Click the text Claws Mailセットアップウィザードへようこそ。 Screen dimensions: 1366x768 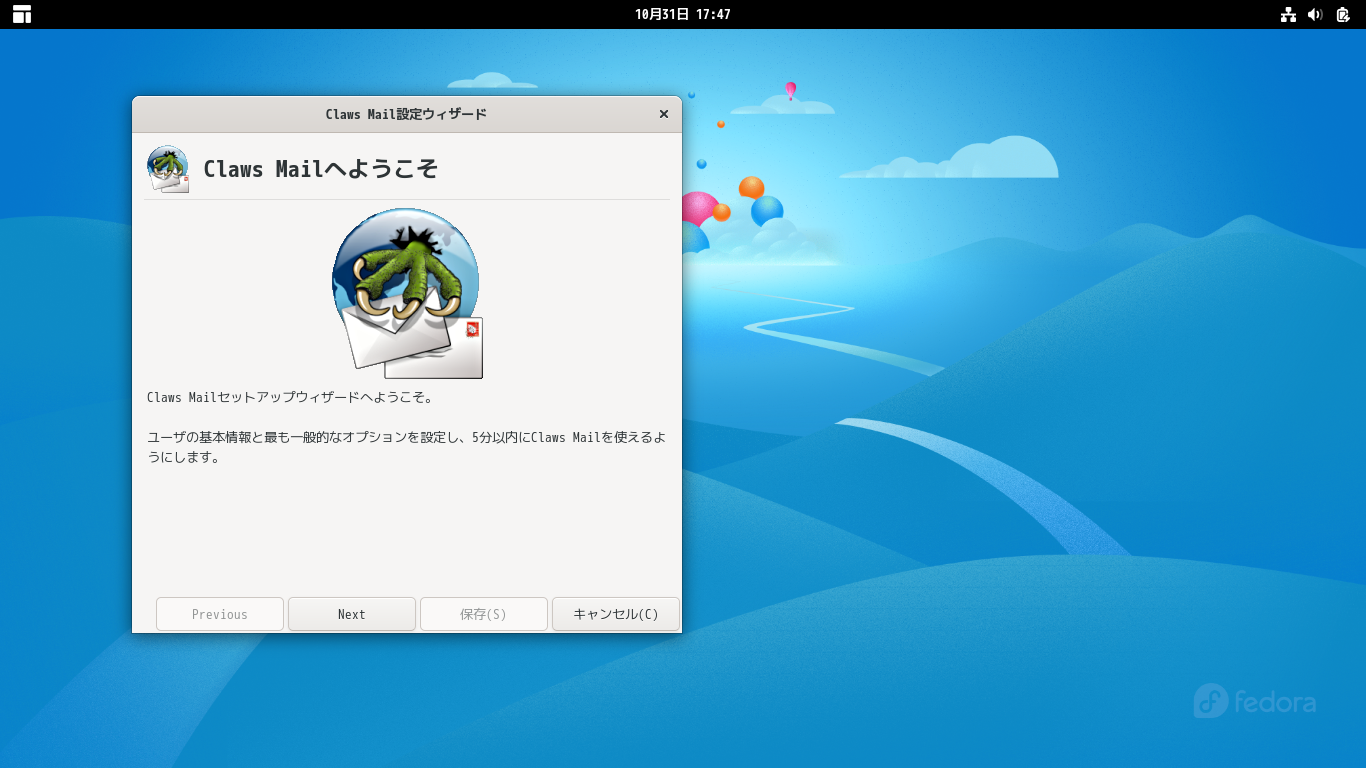290,397
